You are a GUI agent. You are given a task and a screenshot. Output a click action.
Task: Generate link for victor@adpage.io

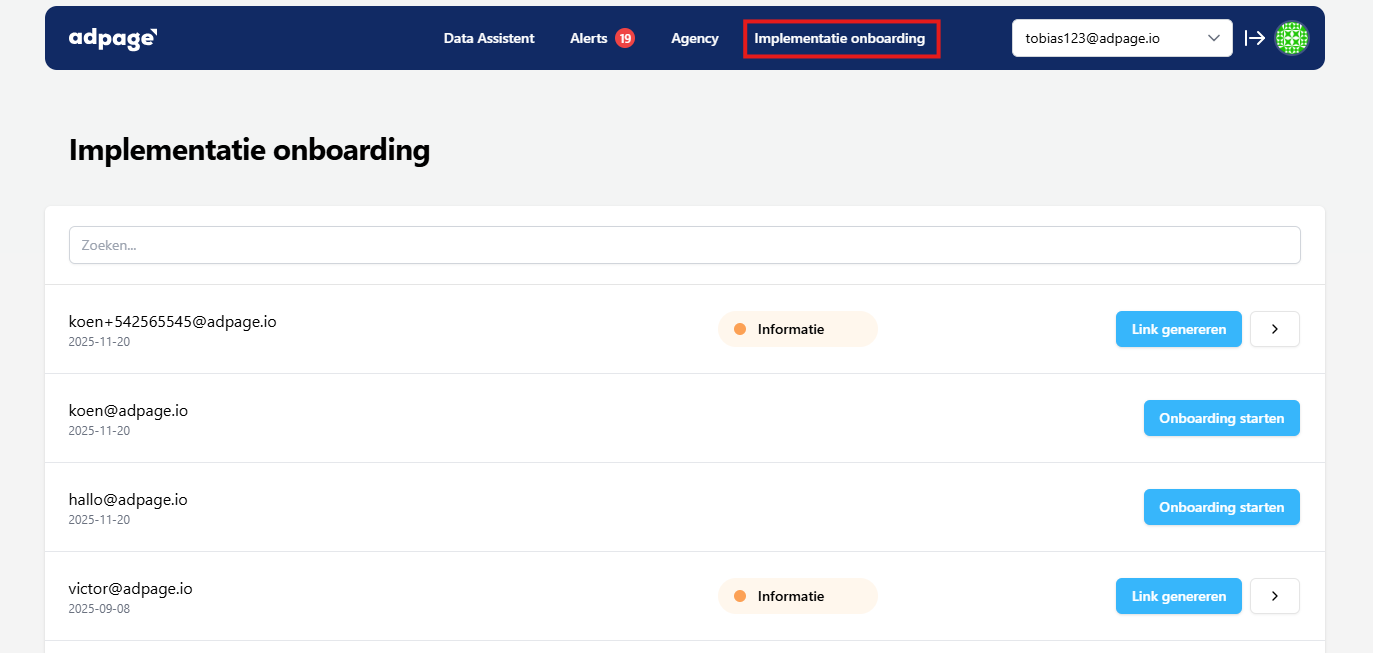click(x=1178, y=596)
